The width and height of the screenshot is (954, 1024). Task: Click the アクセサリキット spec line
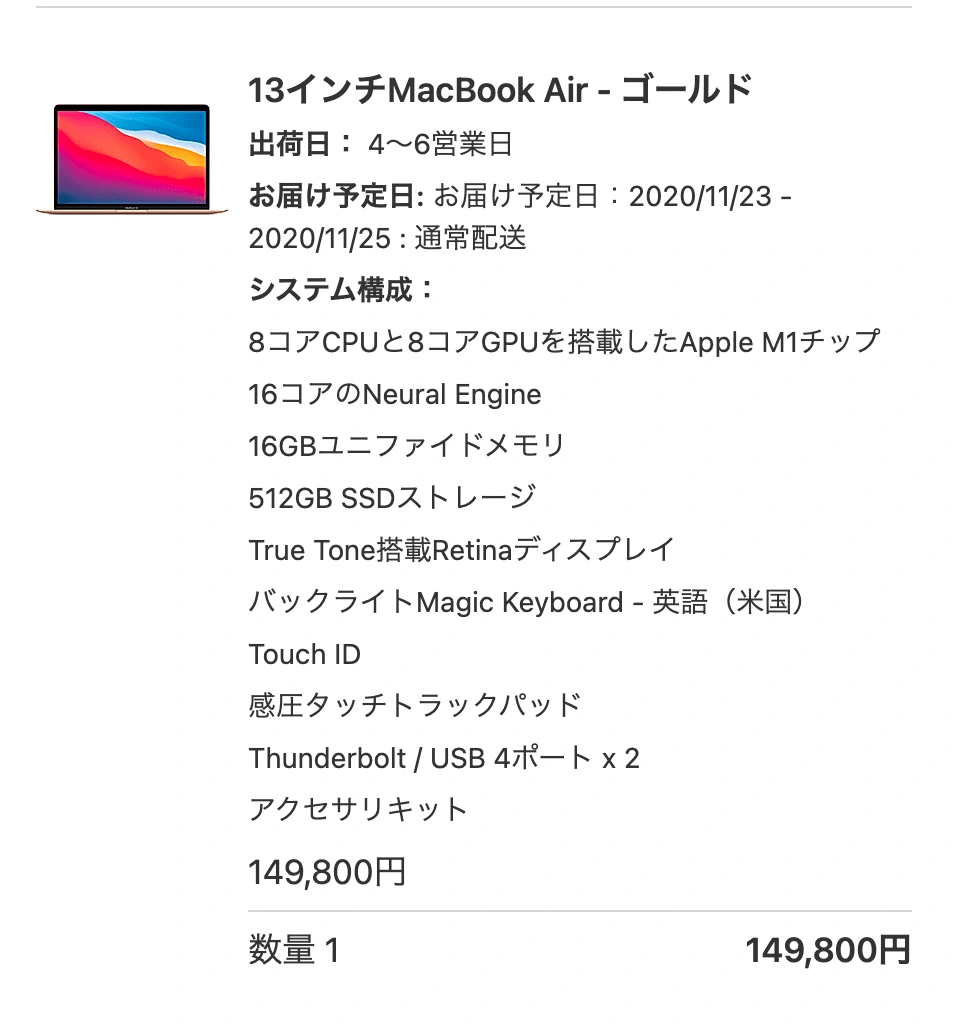coord(358,810)
